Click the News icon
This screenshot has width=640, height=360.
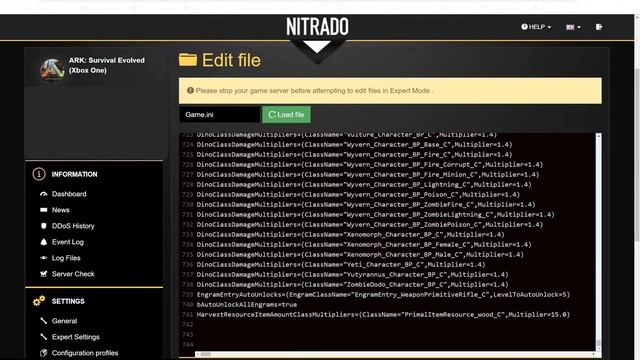(44, 210)
